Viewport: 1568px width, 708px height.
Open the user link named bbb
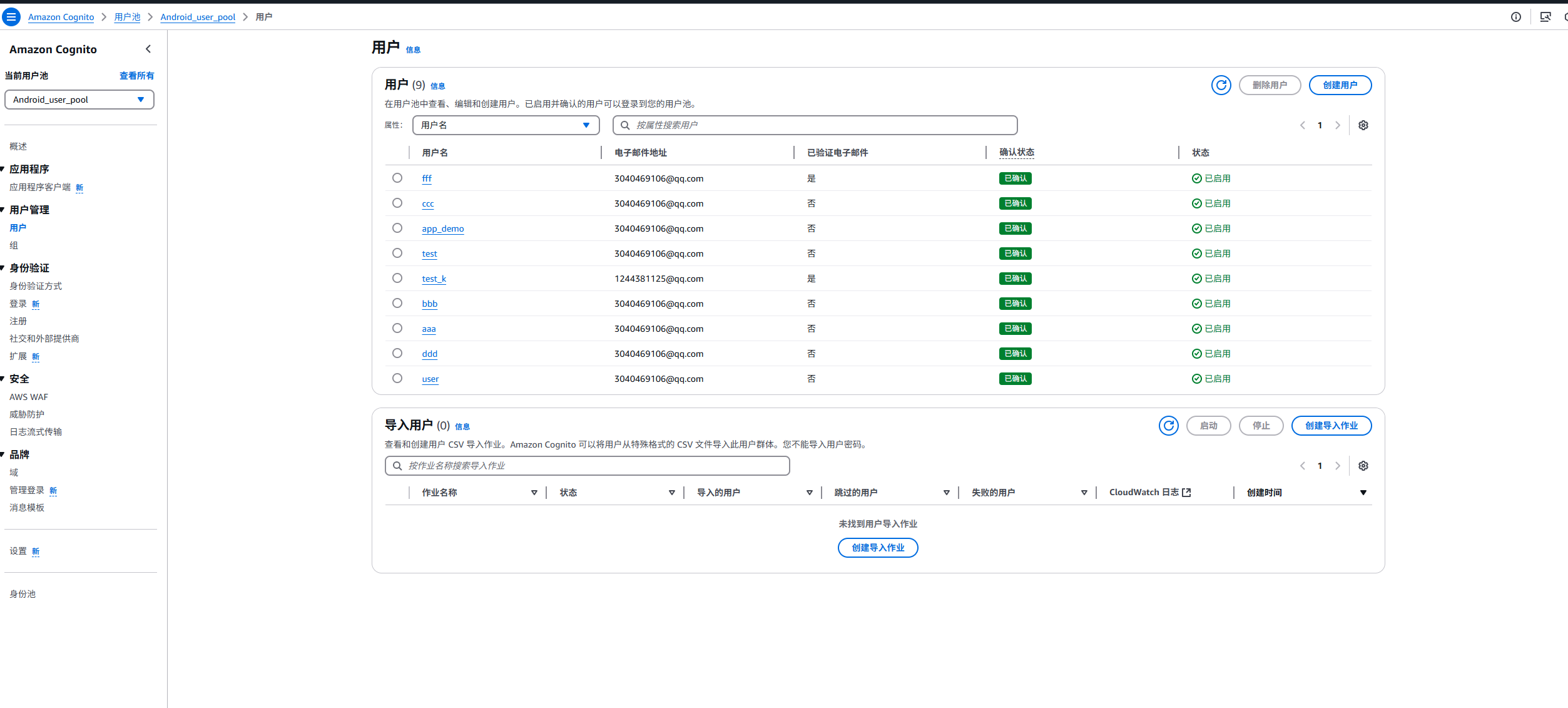[x=429, y=304]
